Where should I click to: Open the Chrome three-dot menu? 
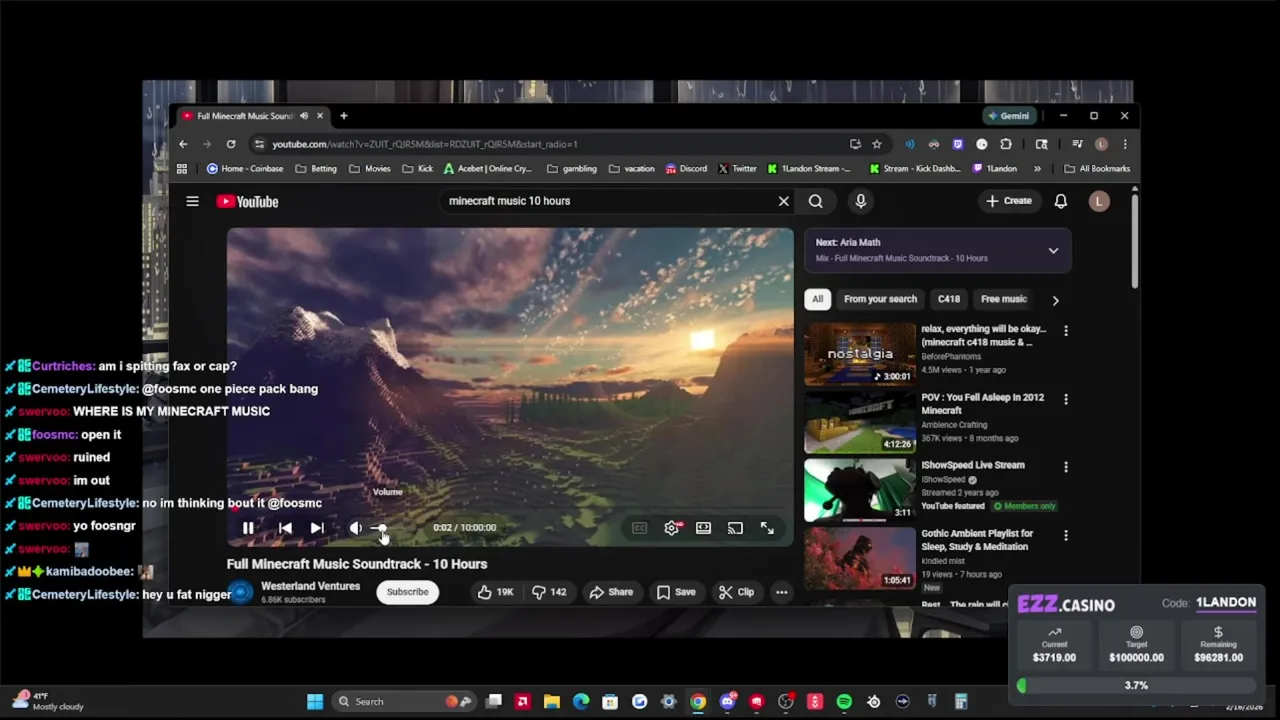pos(1125,144)
